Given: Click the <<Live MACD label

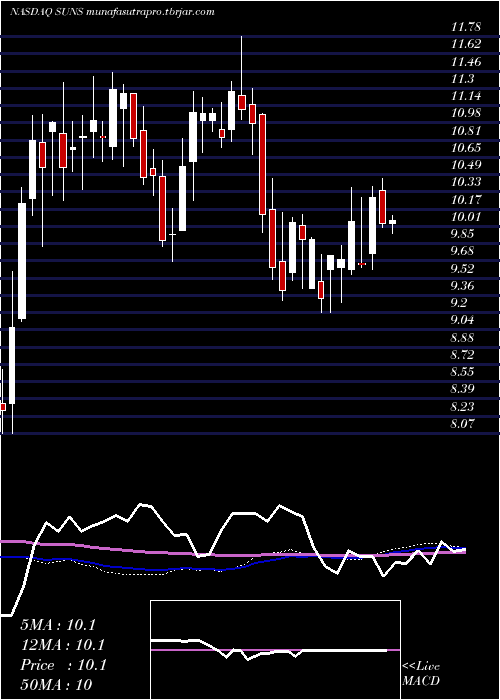Looking at the screenshot, I should [x=421, y=674].
